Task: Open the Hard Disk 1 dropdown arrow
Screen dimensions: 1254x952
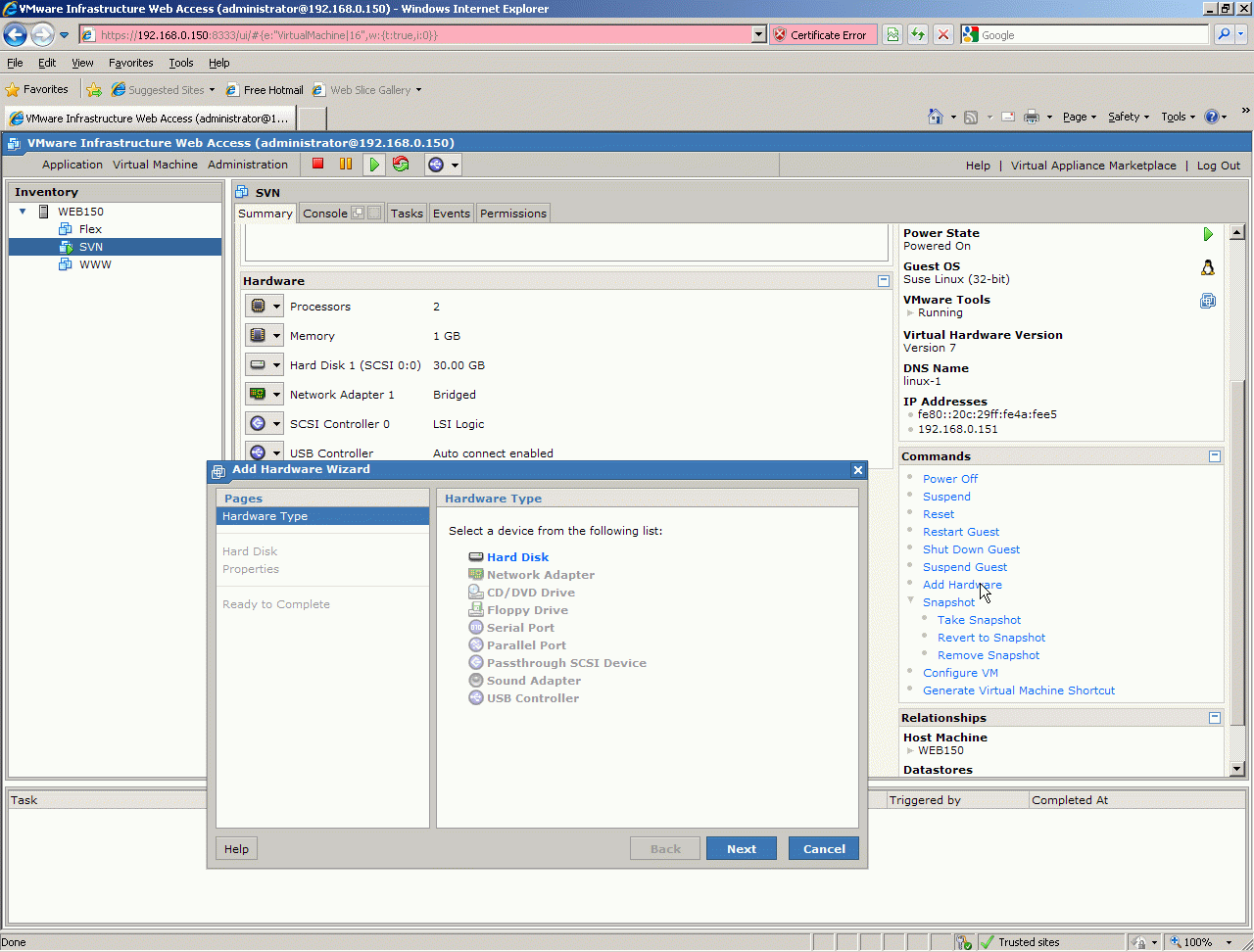Action: [276, 365]
